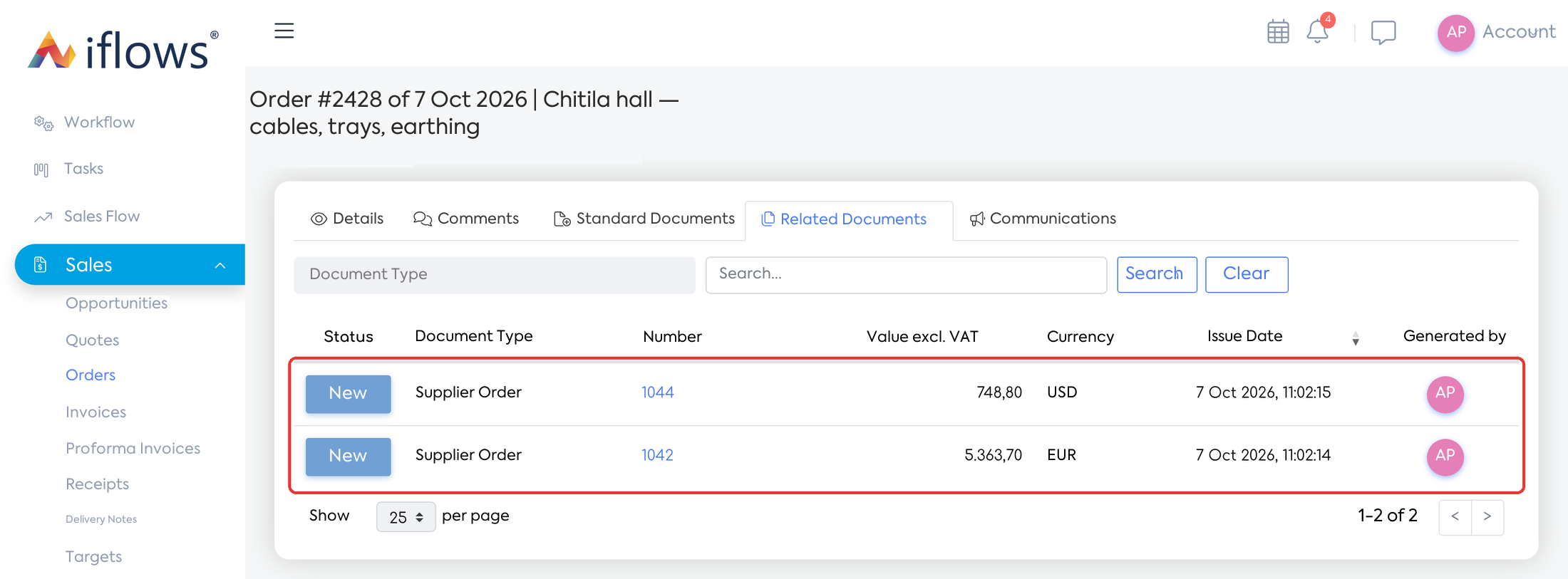The width and height of the screenshot is (1568, 579).
Task: Click the Search button
Action: click(1156, 274)
